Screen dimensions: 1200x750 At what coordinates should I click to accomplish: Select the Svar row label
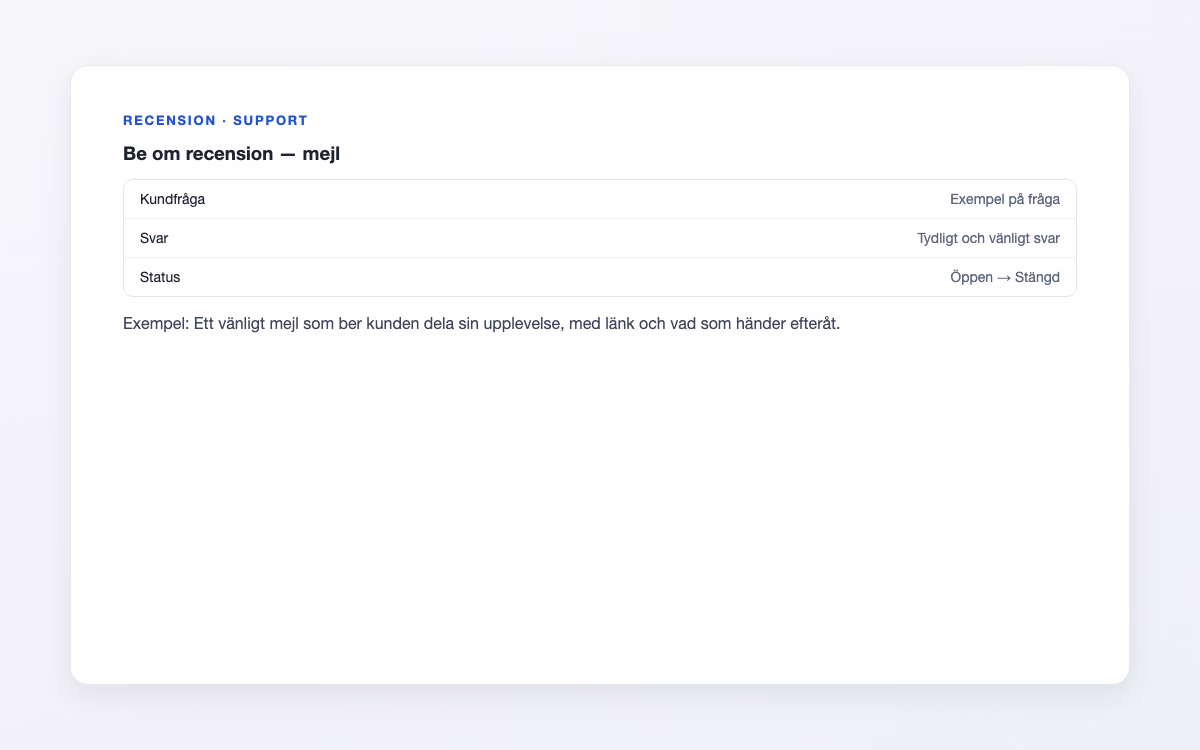154,238
